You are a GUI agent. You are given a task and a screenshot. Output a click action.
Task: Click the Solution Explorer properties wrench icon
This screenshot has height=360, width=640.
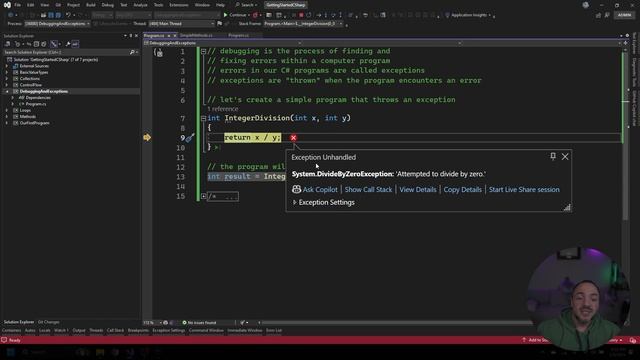pyautogui.click(x=68, y=44)
